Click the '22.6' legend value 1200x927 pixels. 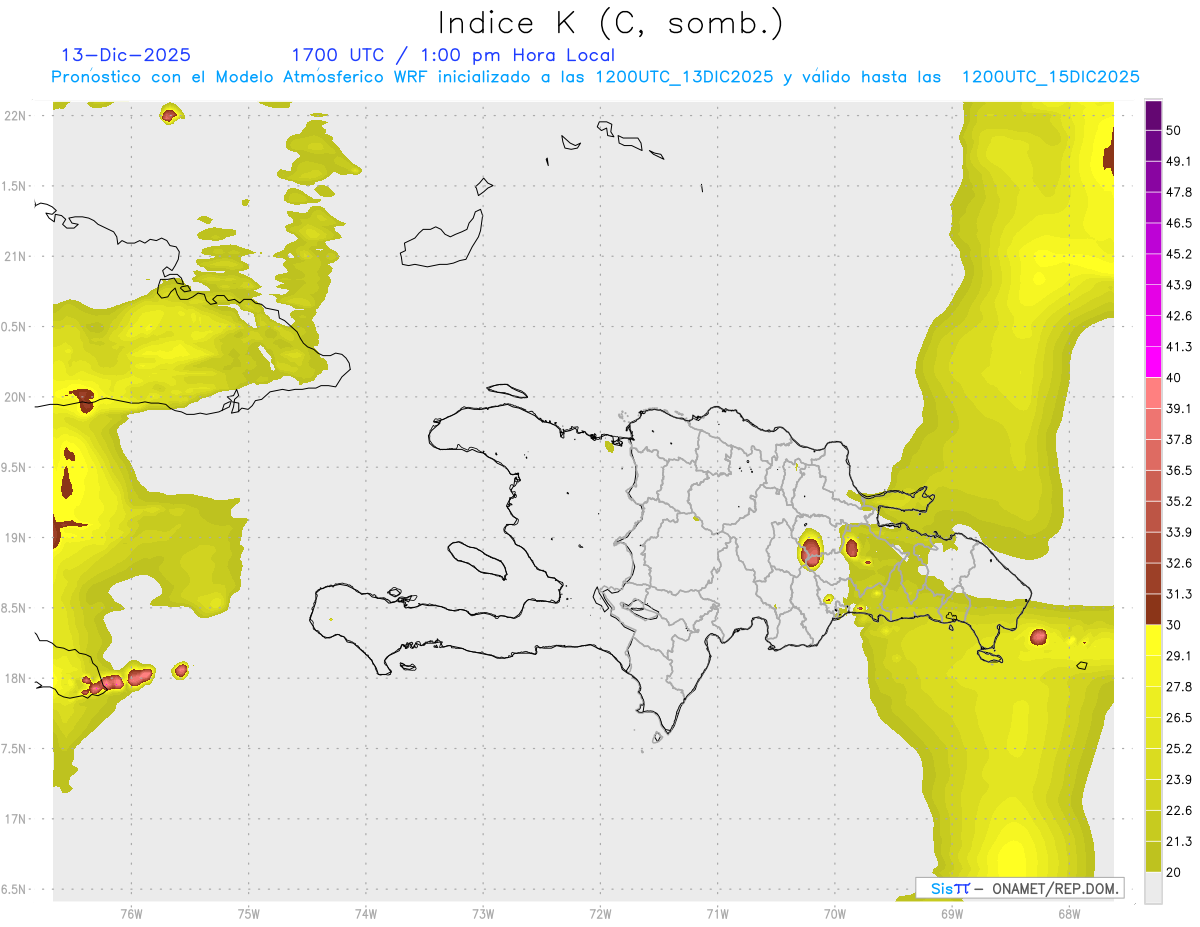pos(1179,810)
